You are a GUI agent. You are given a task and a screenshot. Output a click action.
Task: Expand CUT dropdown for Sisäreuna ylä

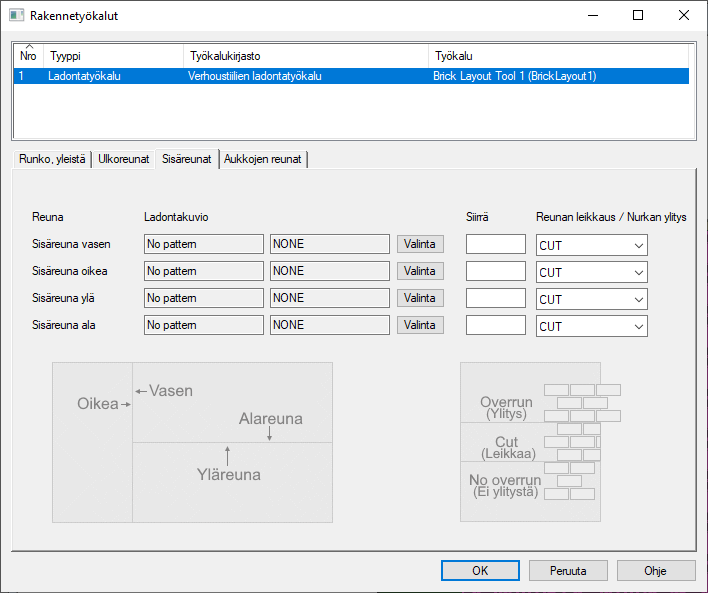click(x=592, y=299)
